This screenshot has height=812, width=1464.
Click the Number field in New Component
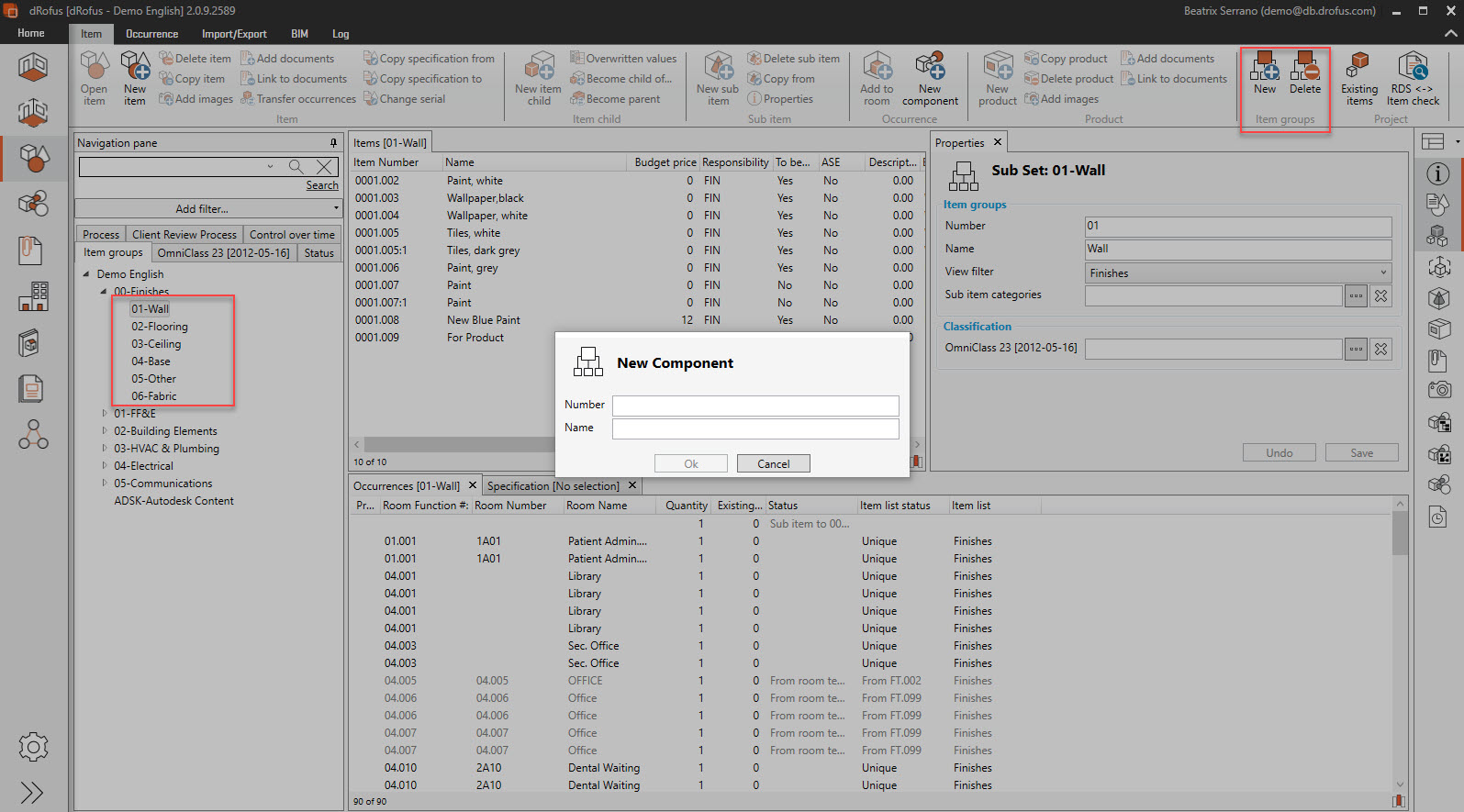754,406
